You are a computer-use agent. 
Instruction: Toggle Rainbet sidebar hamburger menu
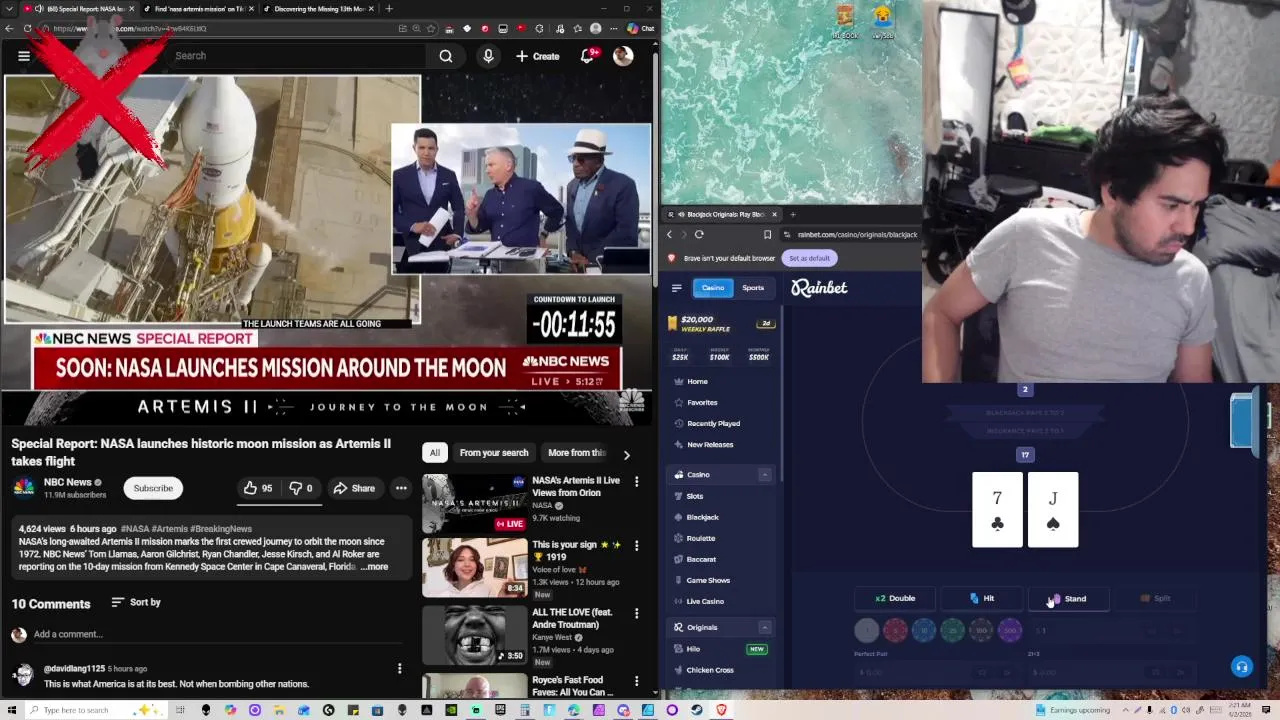676,288
